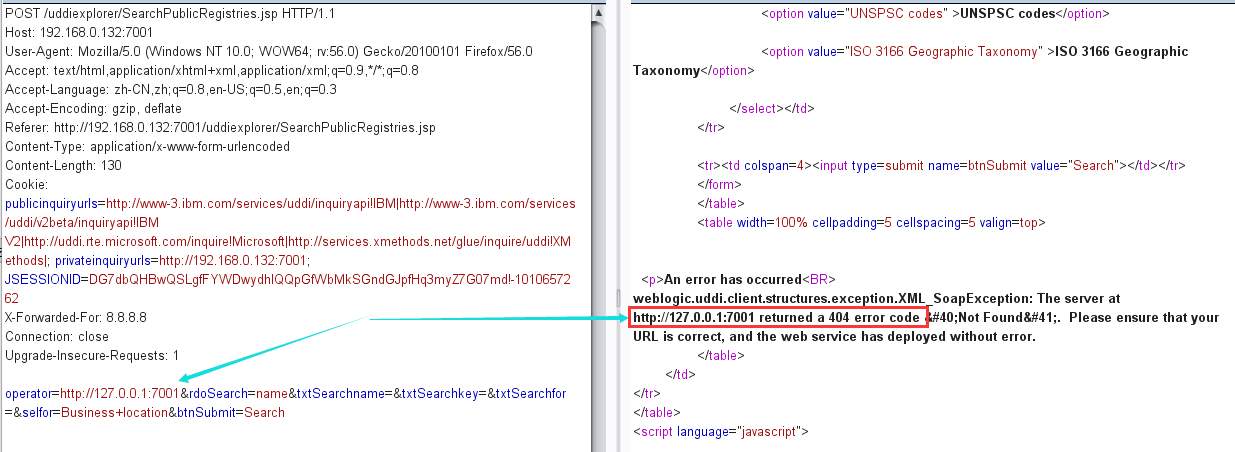Click the </form> closing tag in response

(x=717, y=184)
